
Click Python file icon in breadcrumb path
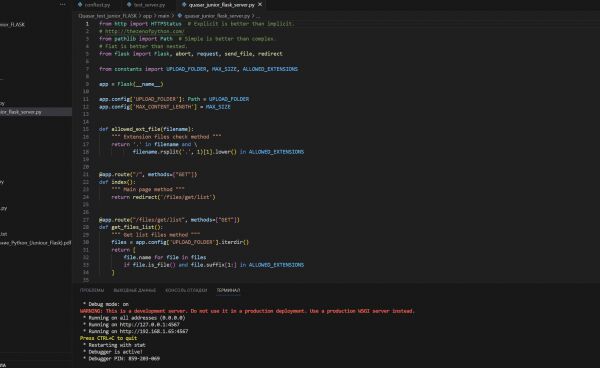click(180, 16)
